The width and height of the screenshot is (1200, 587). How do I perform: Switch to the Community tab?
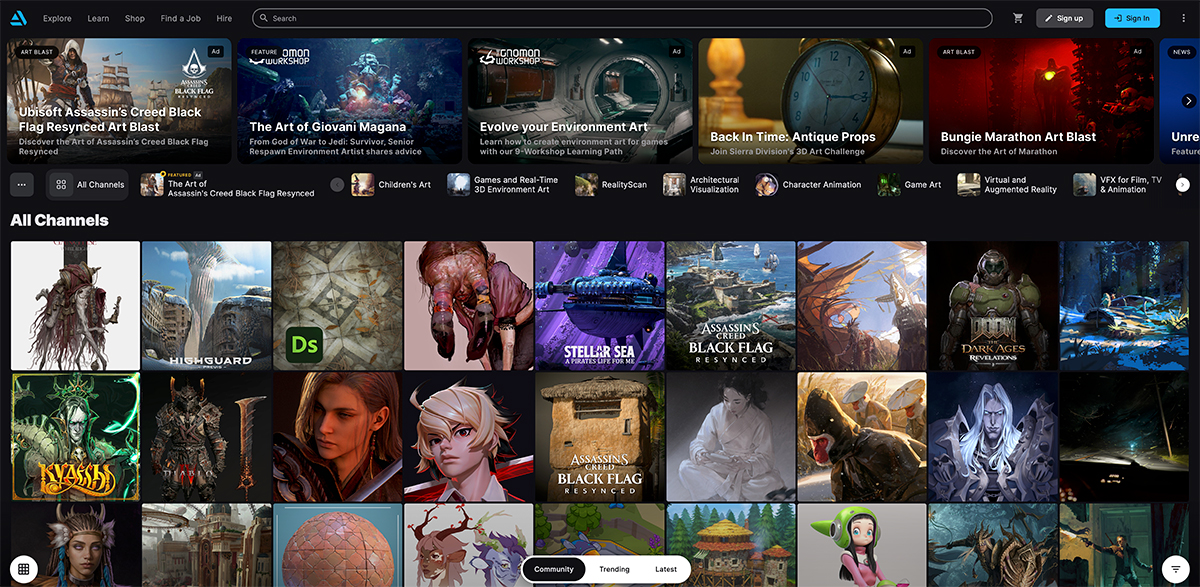click(554, 569)
